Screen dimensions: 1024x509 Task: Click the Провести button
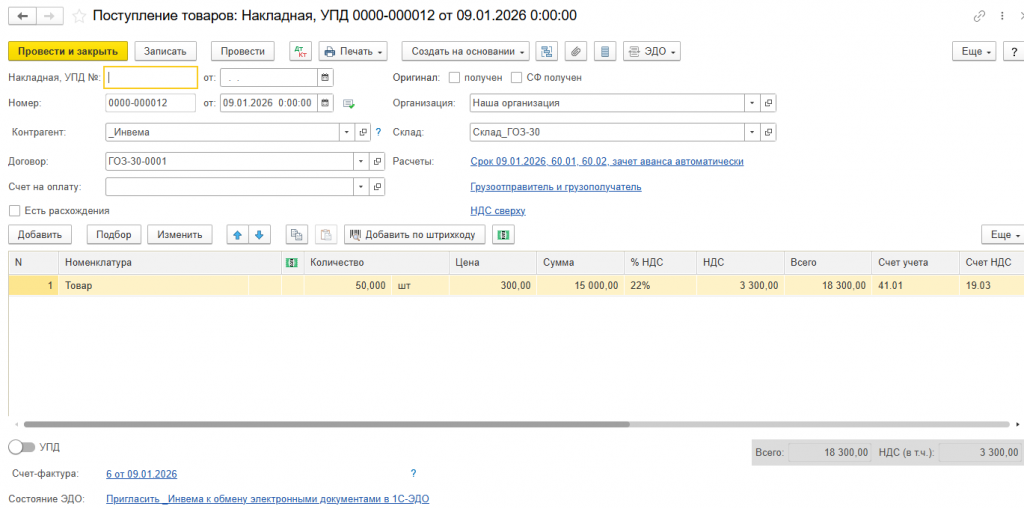click(x=242, y=51)
